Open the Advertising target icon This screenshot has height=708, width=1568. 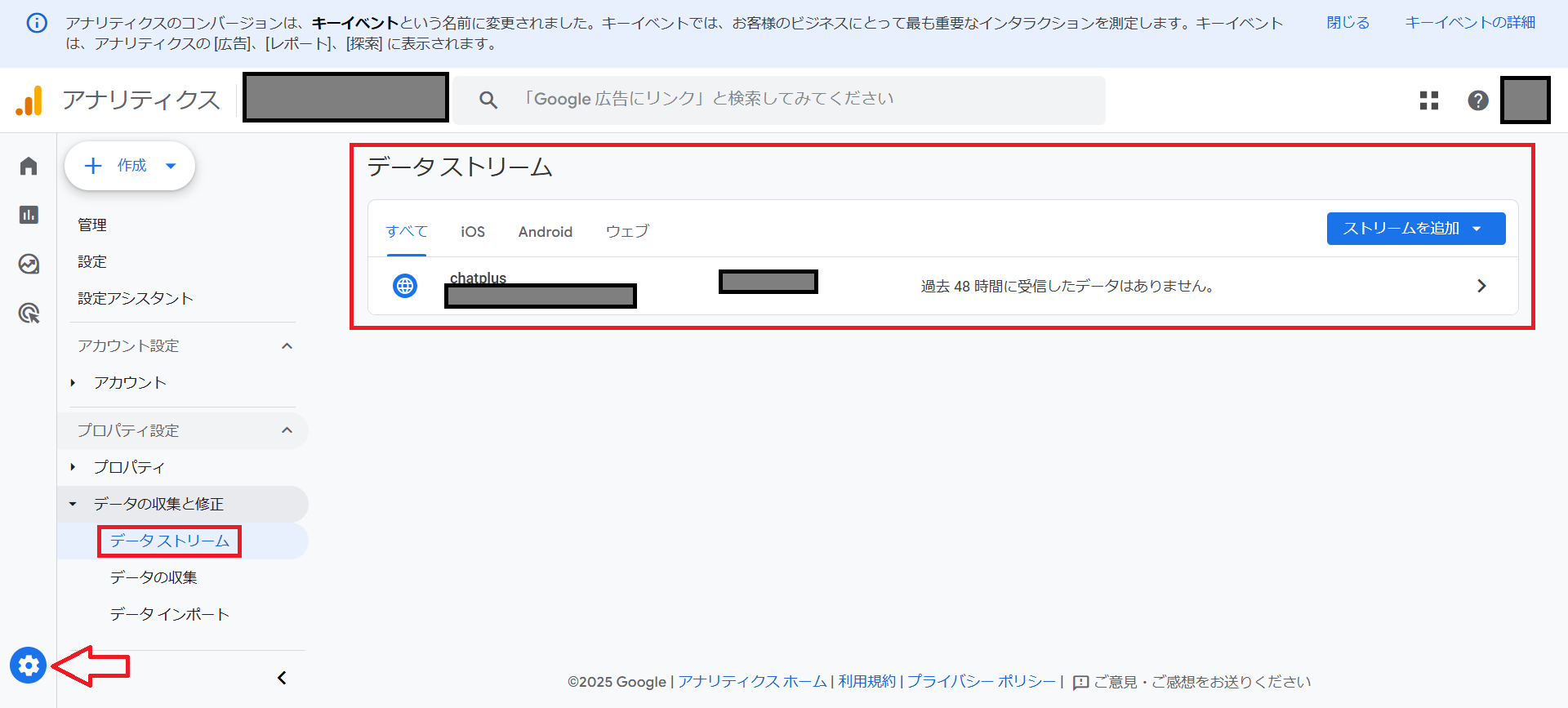[29, 313]
